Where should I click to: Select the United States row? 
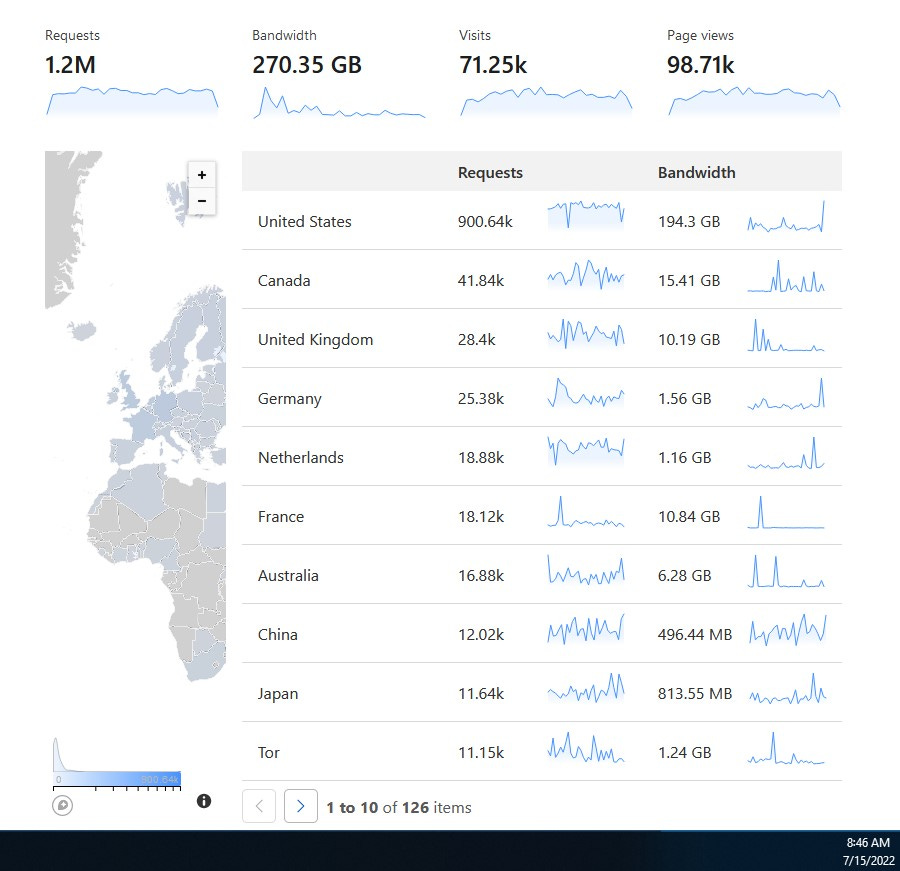click(x=542, y=221)
